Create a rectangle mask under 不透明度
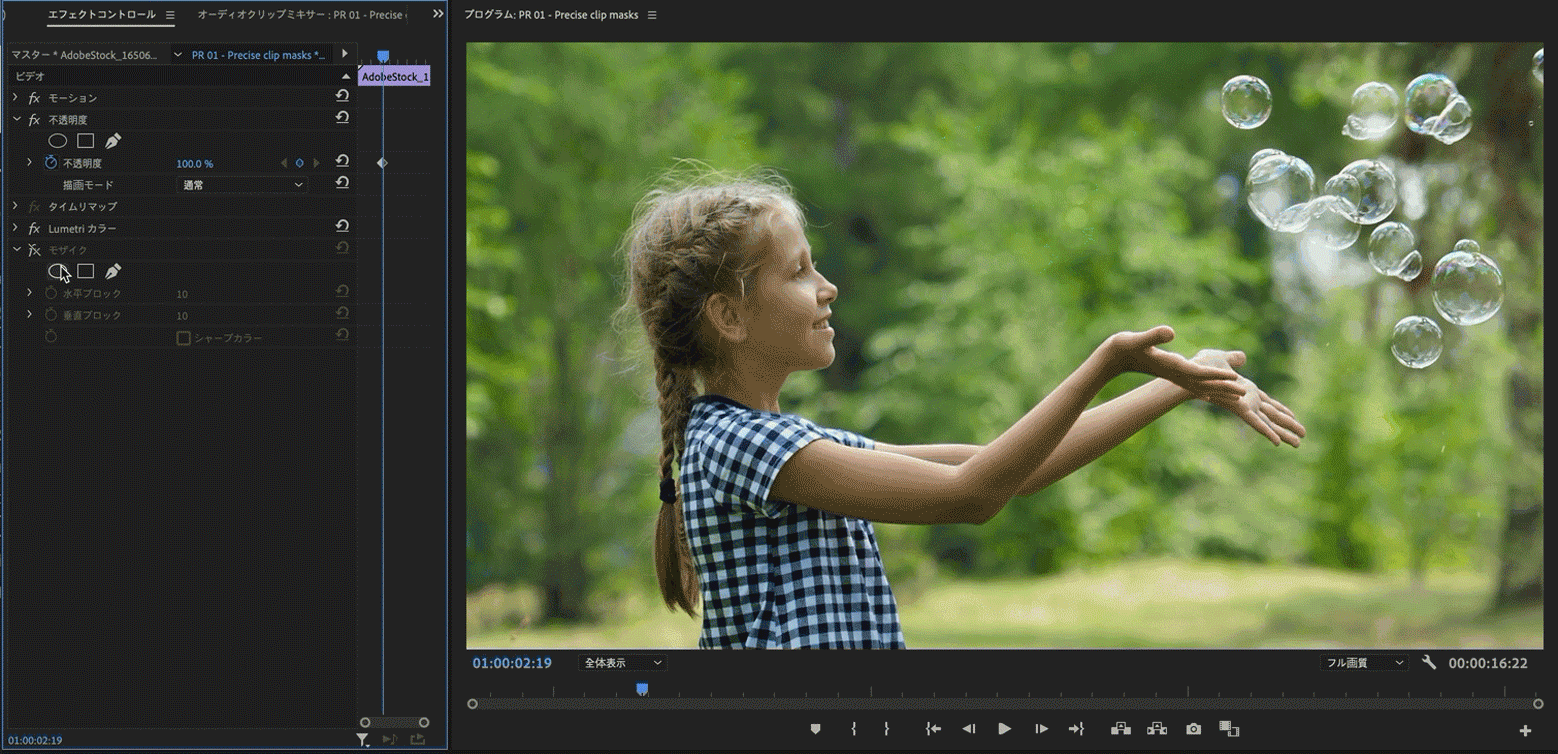Image resolution: width=1558 pixels, height=754 pixels. tap(86, 141)
